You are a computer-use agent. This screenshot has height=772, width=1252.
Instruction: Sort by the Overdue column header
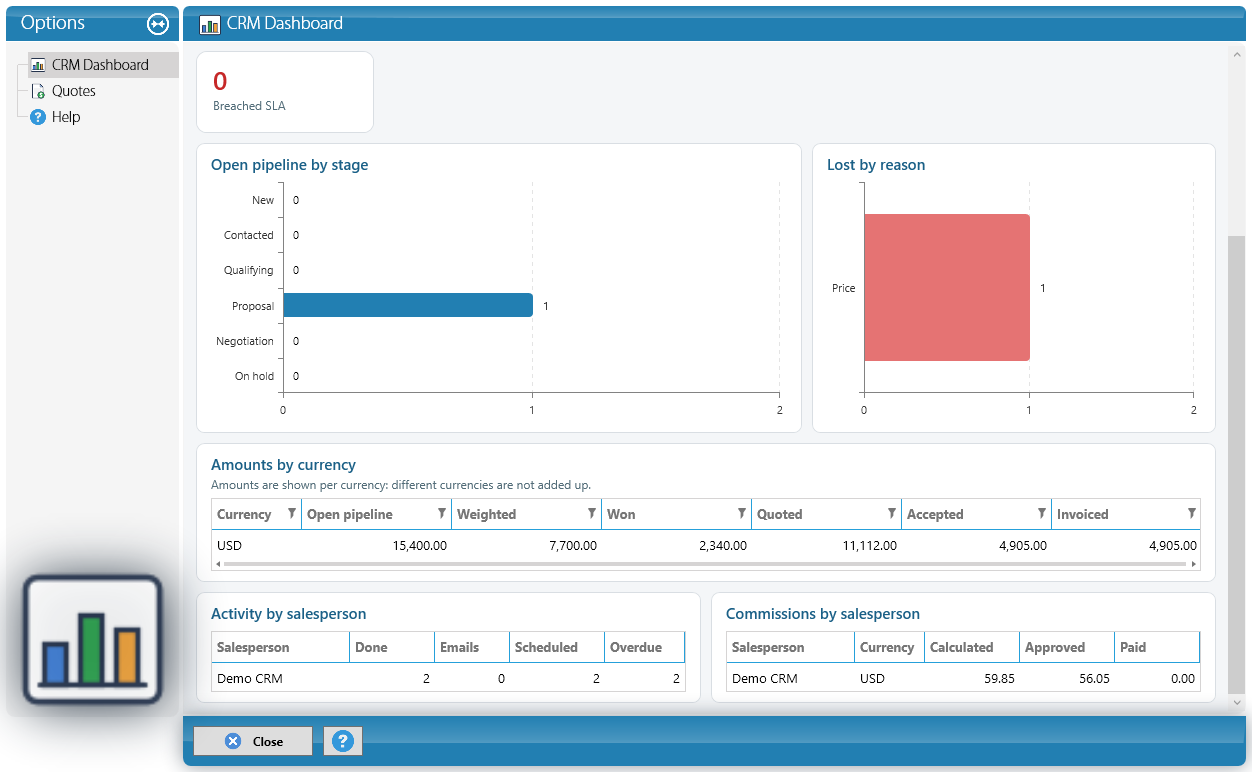[x=645, y=647]
